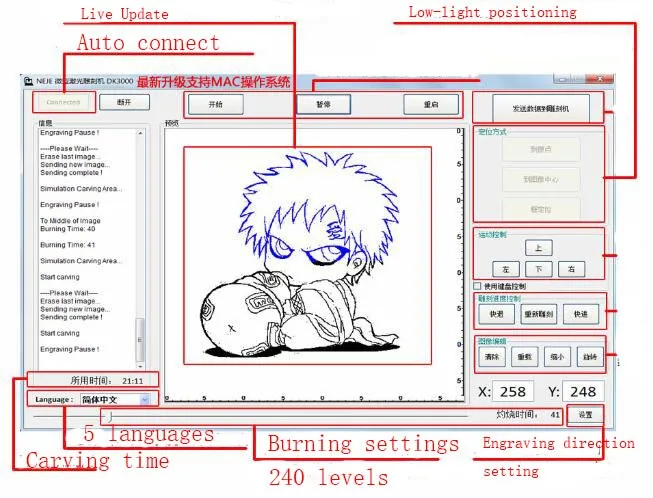
Task: Click the log scrollbar down arrow
Action: tap(140, 366)
